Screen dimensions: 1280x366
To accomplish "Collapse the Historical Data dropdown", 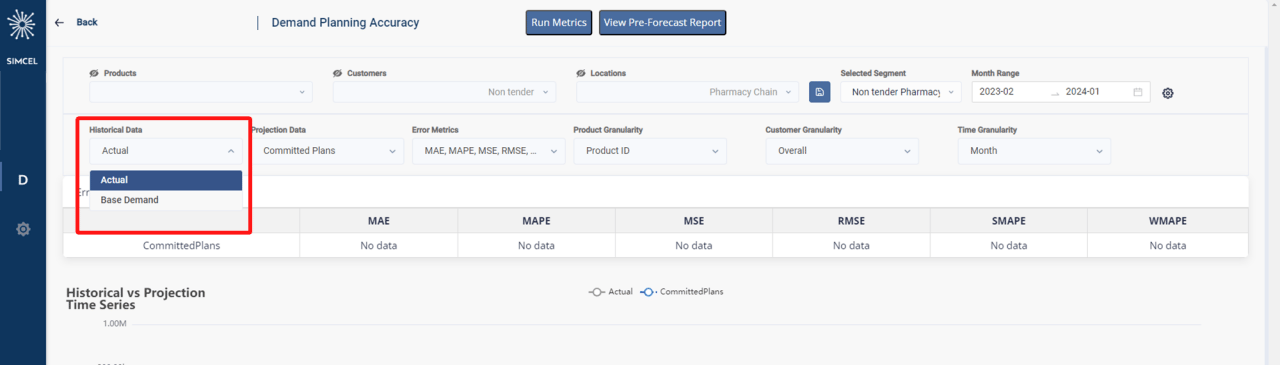I will [166, 151].
